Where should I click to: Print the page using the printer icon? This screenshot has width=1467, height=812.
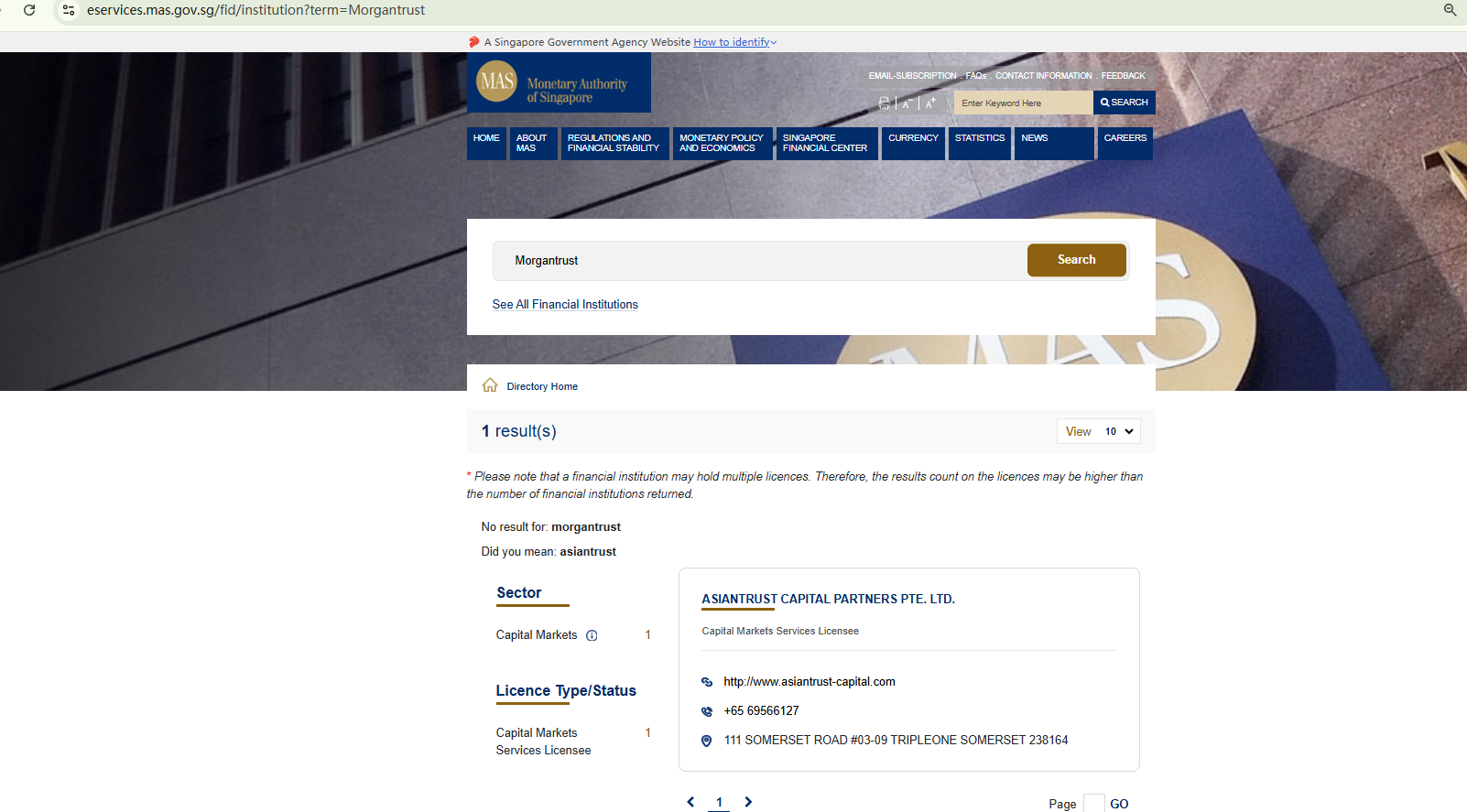[x=884, y=103]
